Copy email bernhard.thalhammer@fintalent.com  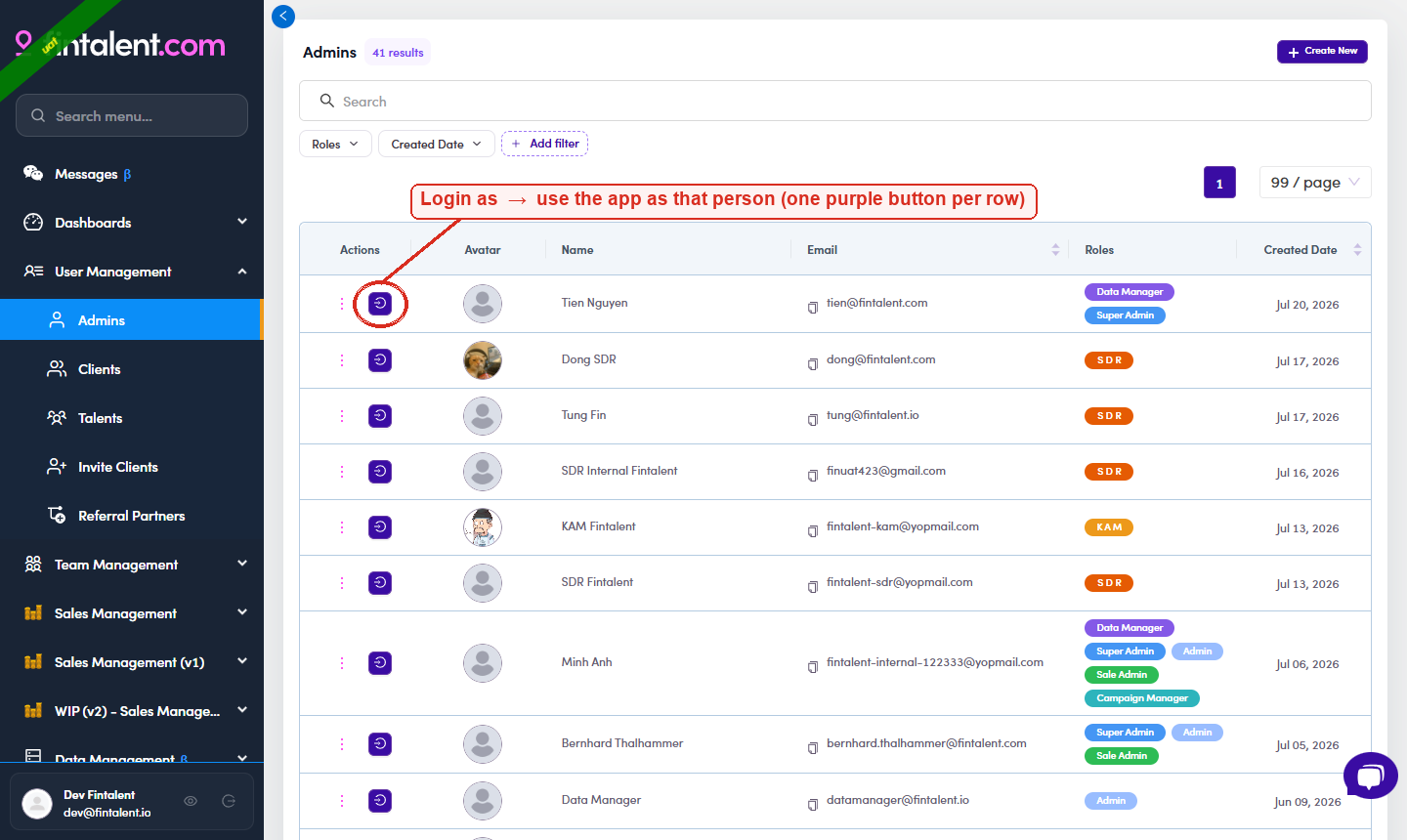pyautogui.click(x=813, y=748)
